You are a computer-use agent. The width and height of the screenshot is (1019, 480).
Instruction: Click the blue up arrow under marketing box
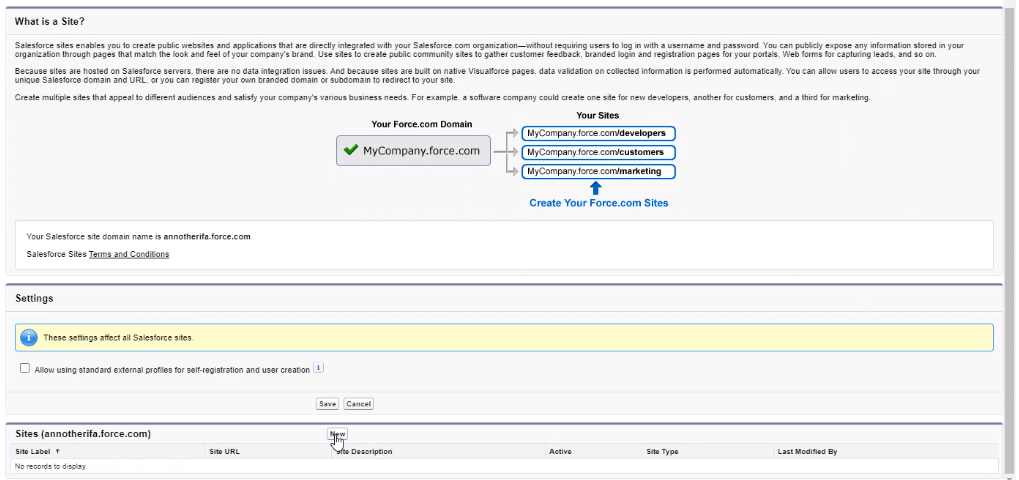[x=595, y=188]
